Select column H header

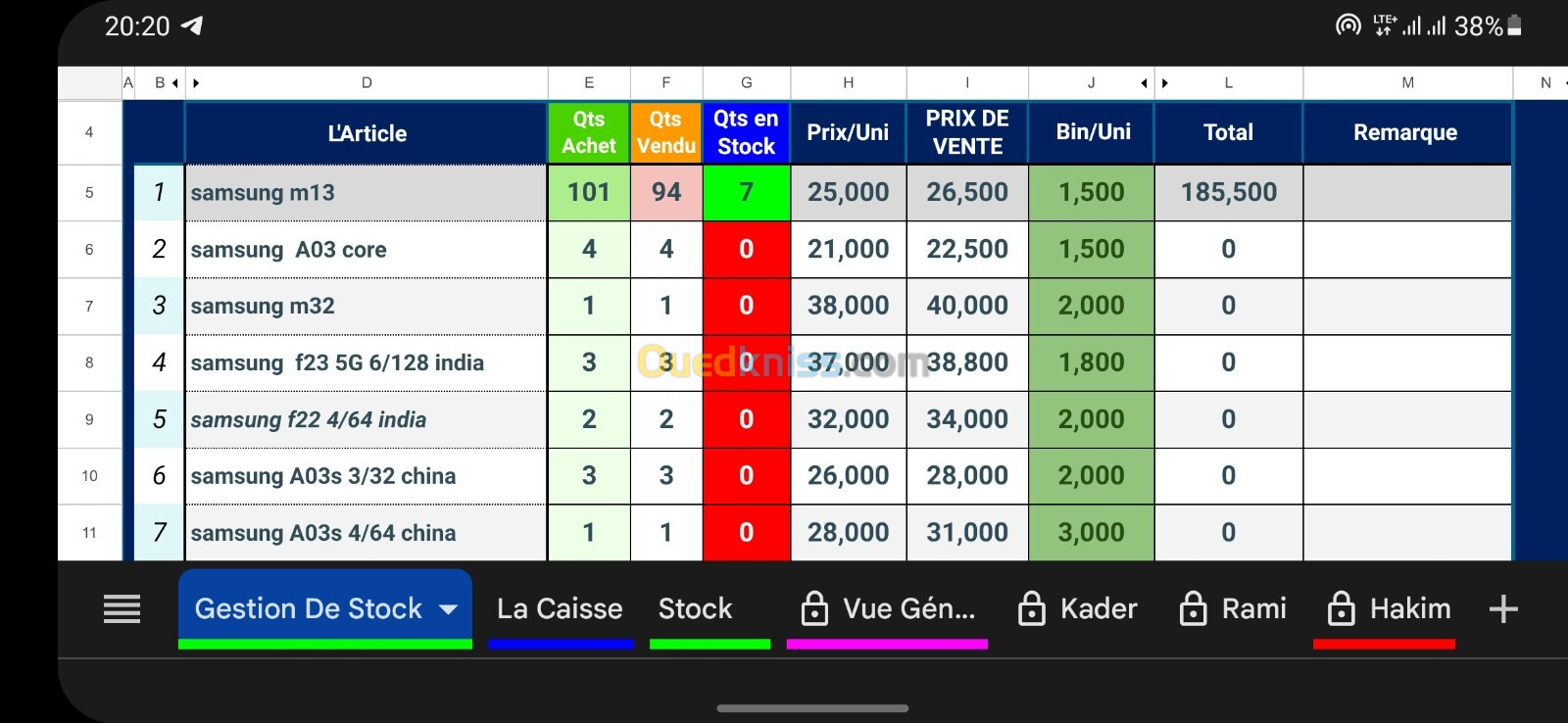[849, 83]
